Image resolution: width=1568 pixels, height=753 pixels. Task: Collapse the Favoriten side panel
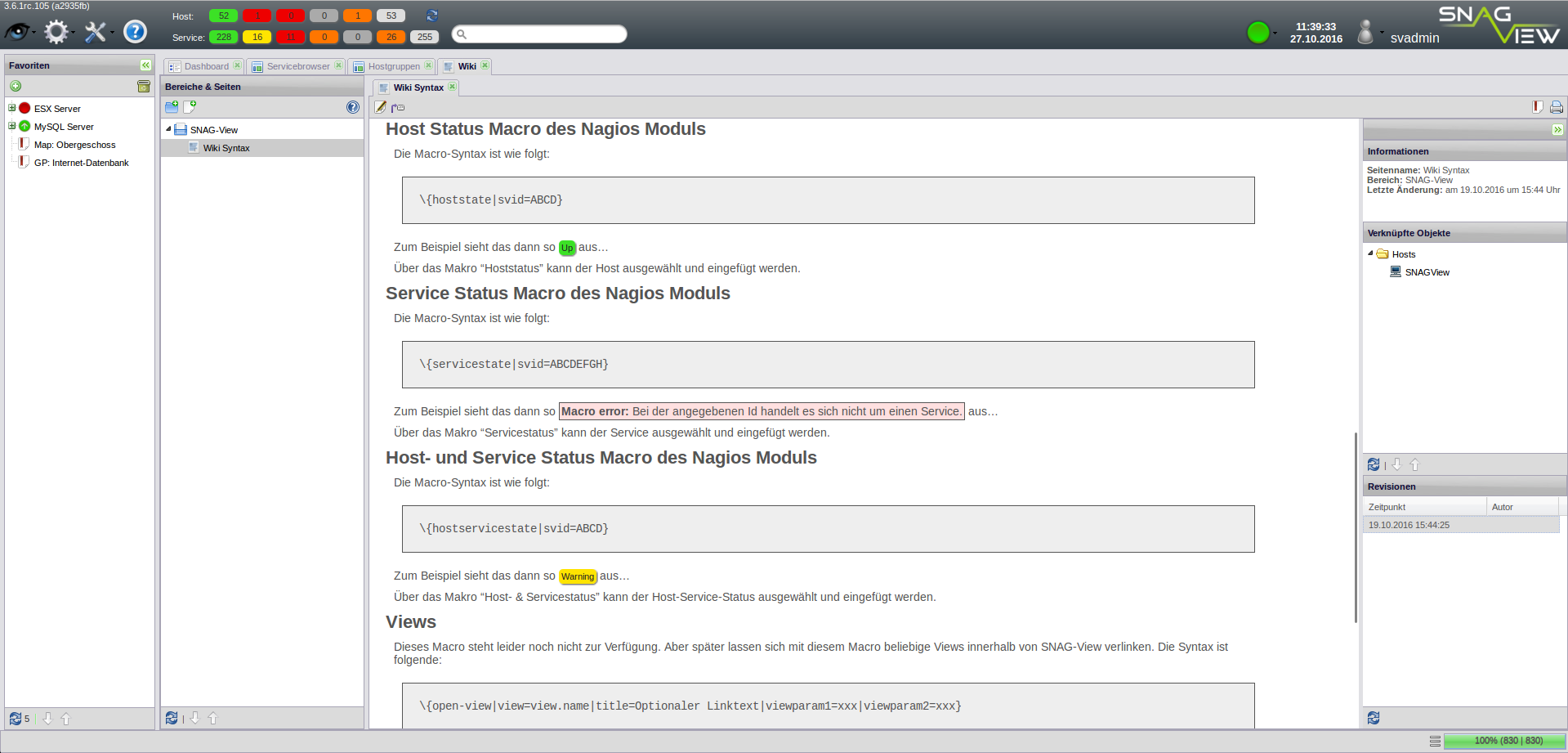click(x=145, y=65)
